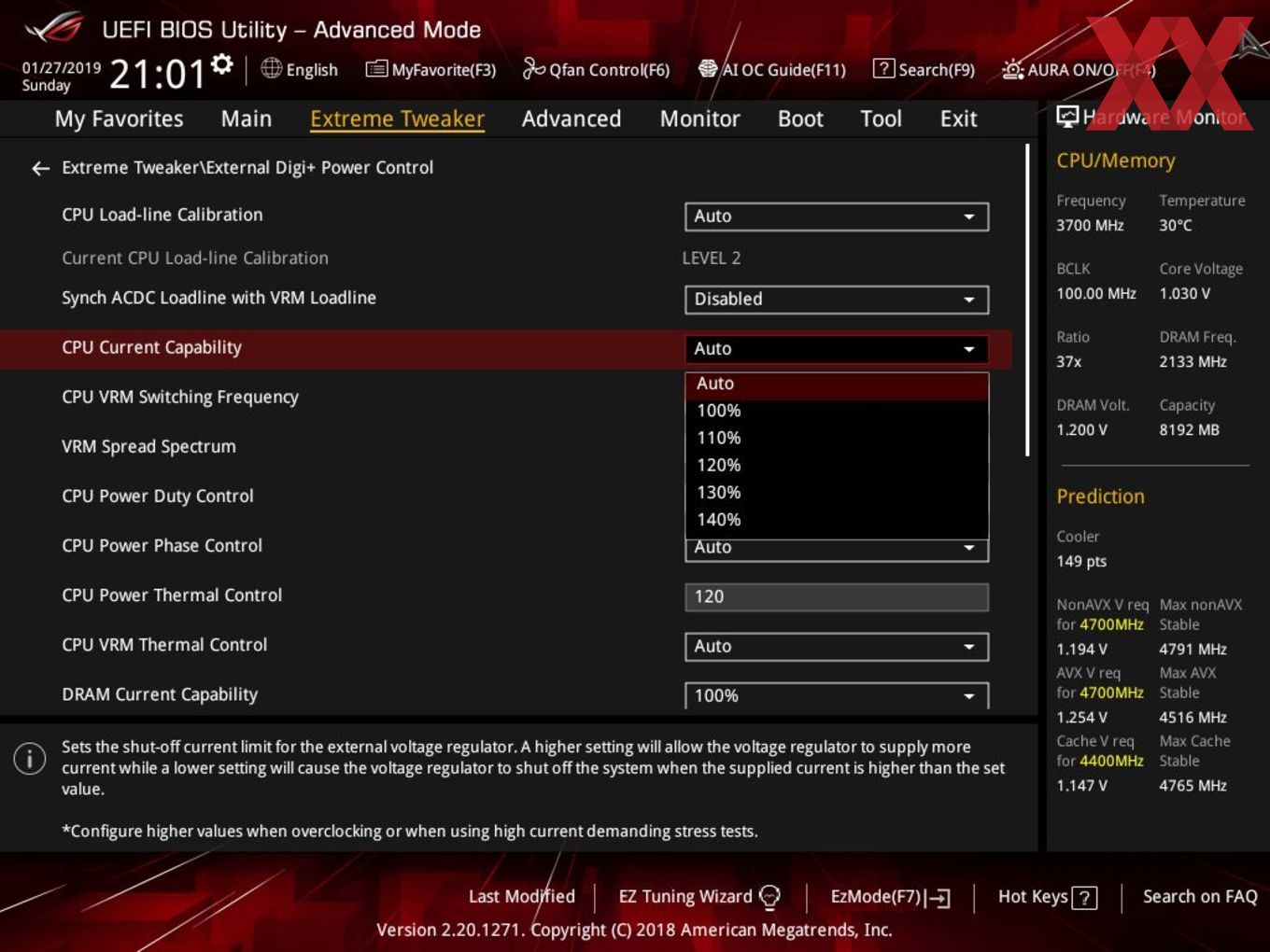Screen dimensions: 1270x952
Task: Click the EZ Tuning Wizard bulb icon
Action: click(769, 897)
